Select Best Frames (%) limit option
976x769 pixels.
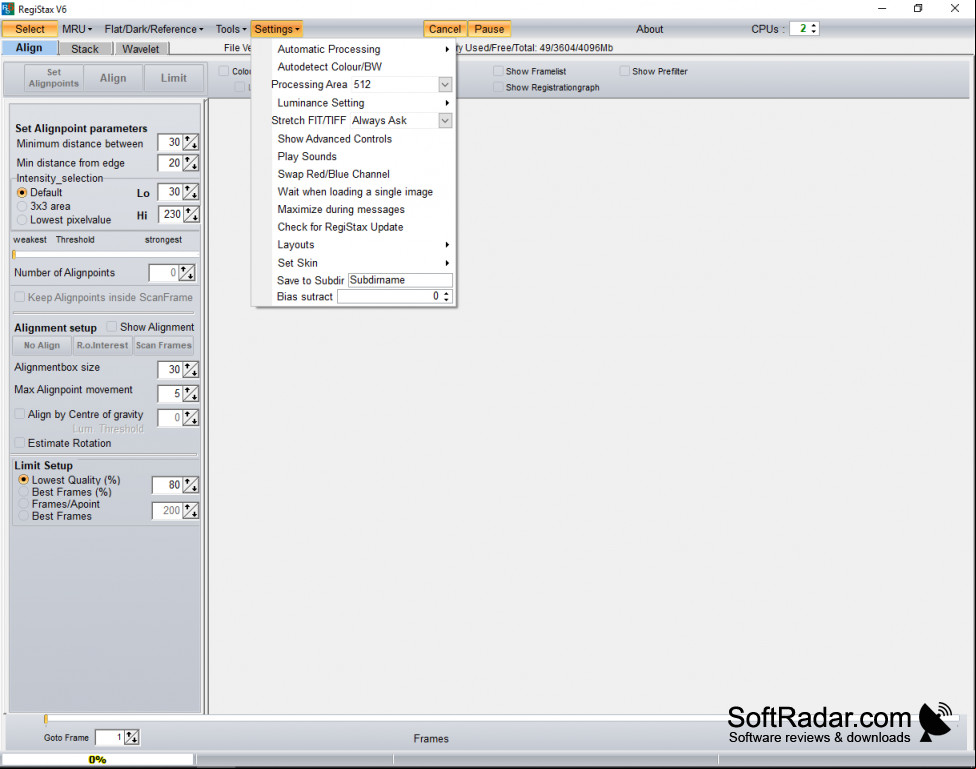point(24,492)
